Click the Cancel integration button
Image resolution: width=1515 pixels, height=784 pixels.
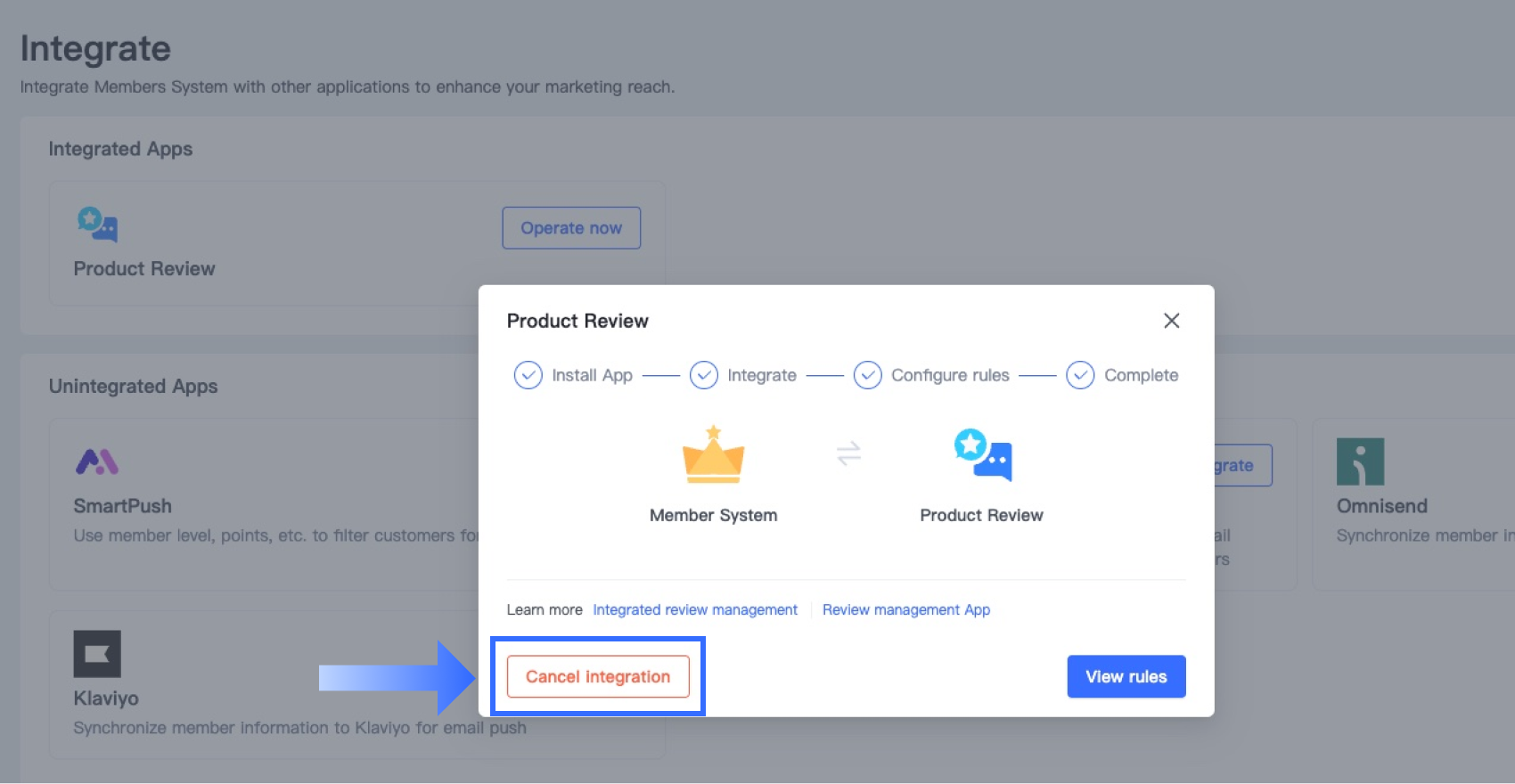point(597,676)
